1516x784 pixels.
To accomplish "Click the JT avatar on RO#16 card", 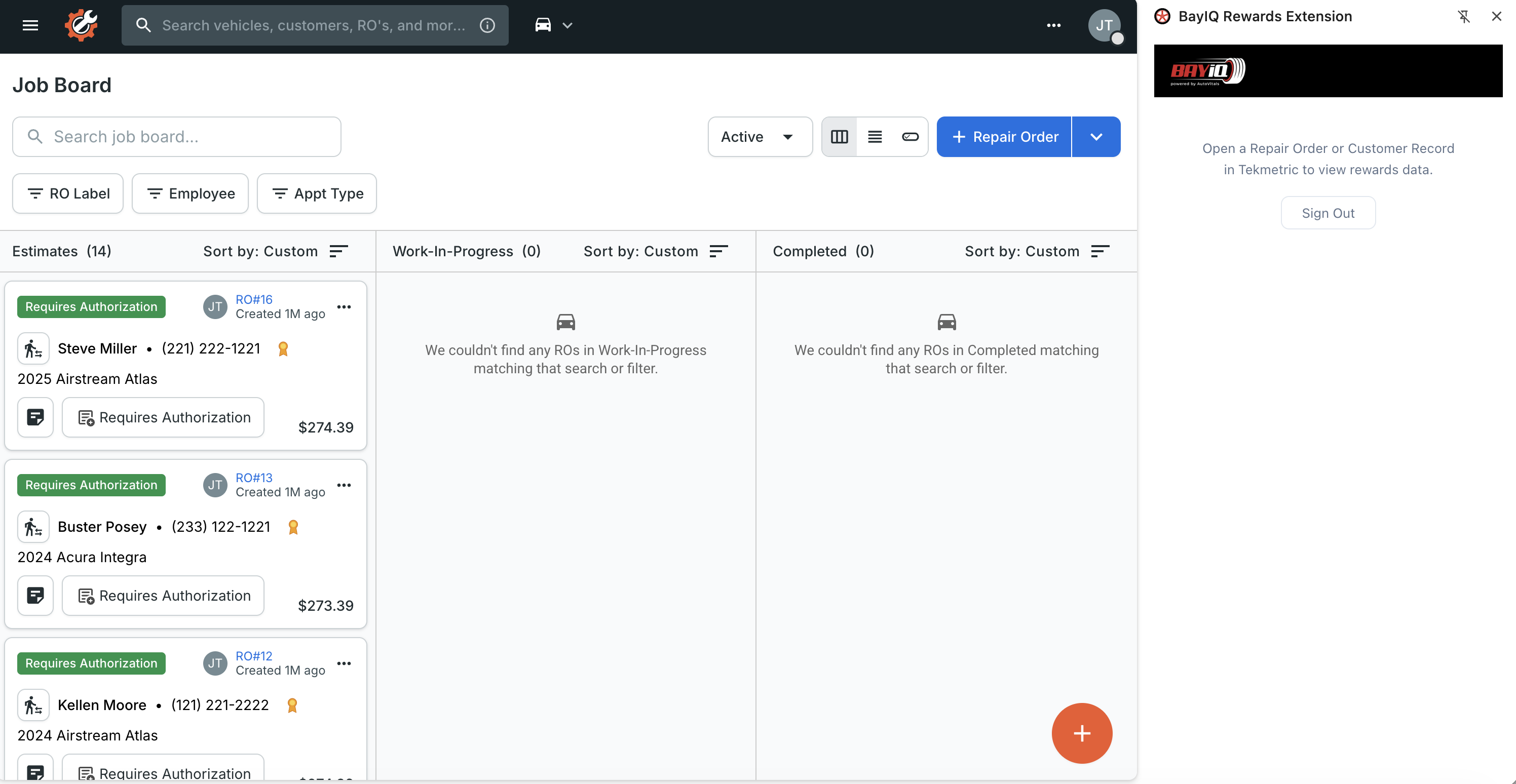I will tap(215, 306).
